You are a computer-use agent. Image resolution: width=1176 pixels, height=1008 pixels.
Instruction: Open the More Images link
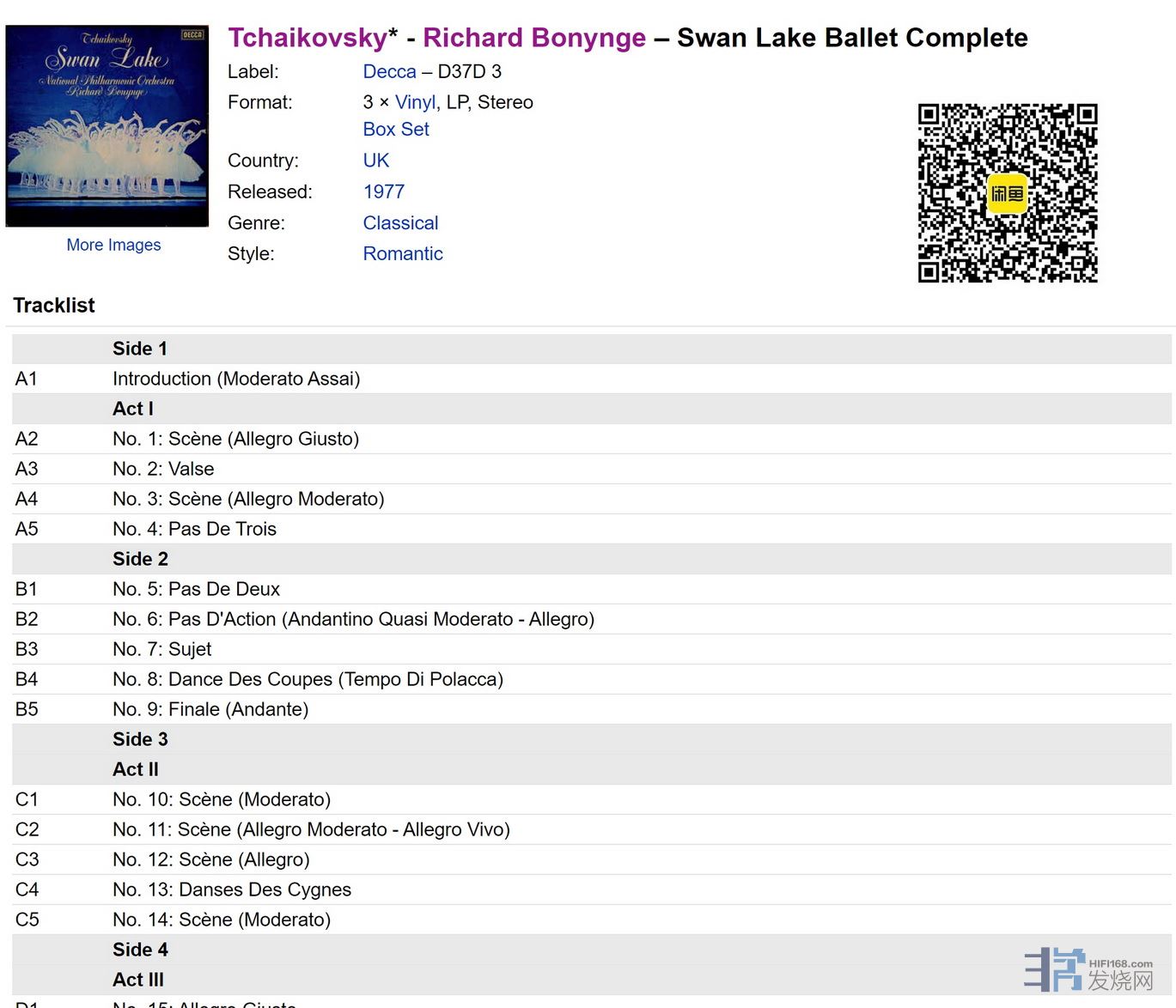(x=113, y=245)
